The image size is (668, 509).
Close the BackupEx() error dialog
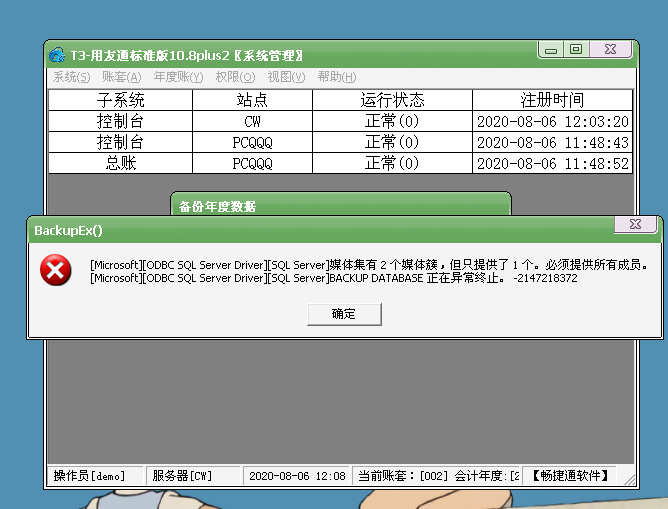point(635,224)
